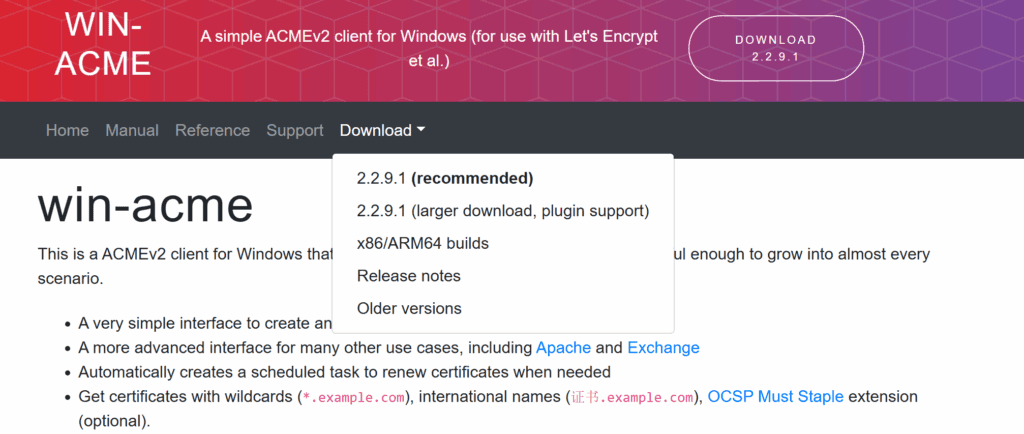Click the scheduled task renewal bullet text
Viewport: 1024px width, 434px height.
tap(345, 372)
